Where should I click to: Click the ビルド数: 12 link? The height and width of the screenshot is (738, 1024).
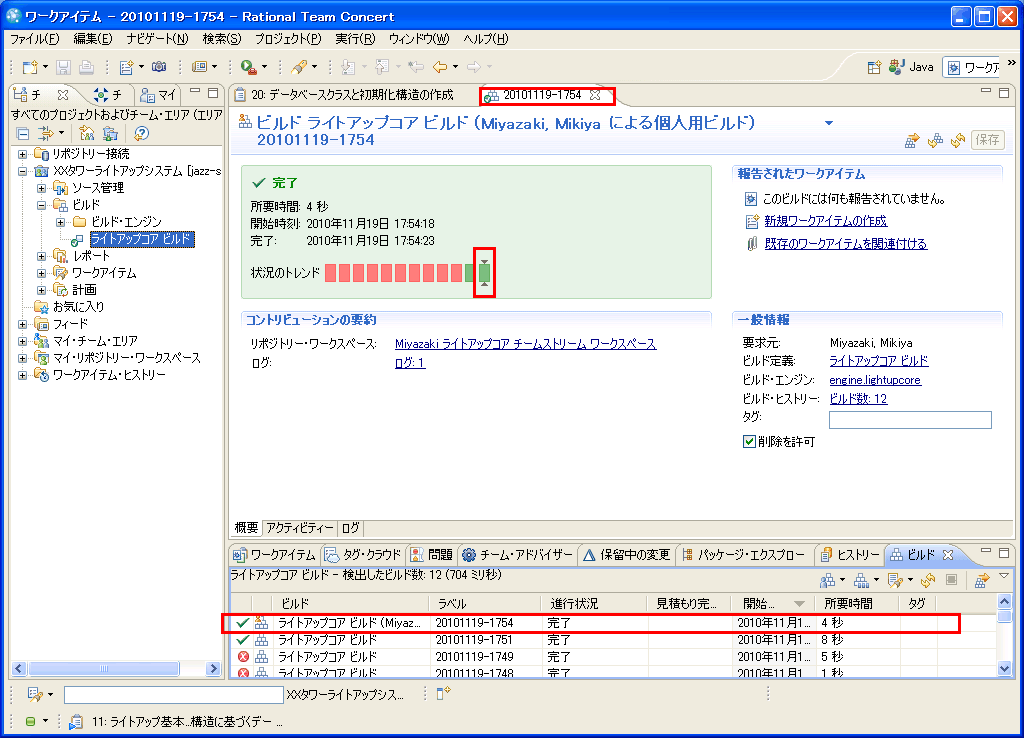858,399
